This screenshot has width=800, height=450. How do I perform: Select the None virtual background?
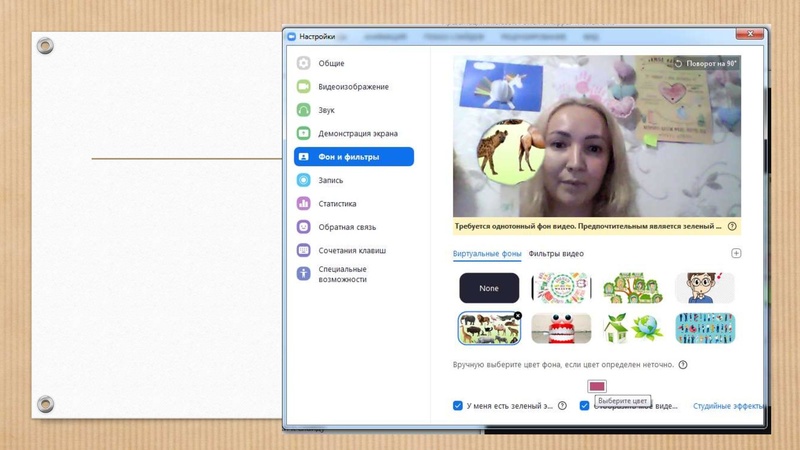click(489, 288)
